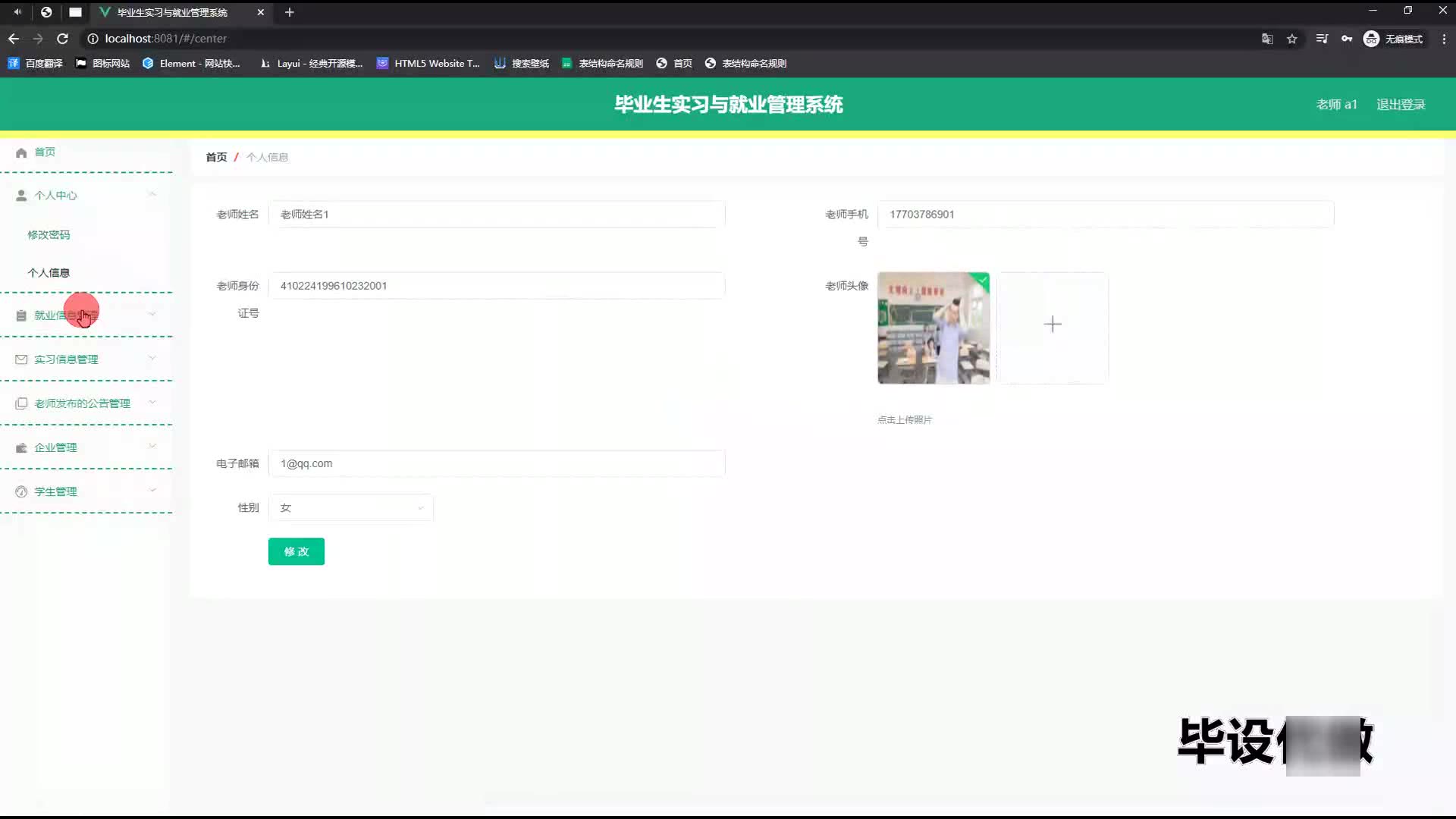Click the 个人中心 person icon
Screen dimensions: 1456x819
21,196
